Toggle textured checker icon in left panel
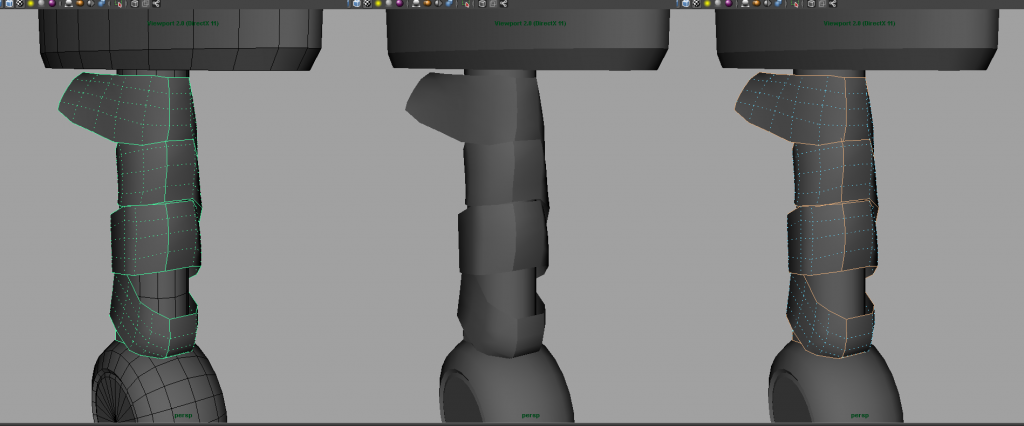Viewport: 1024px width, 426px height. pyautogui.click(x=20, y=3)
